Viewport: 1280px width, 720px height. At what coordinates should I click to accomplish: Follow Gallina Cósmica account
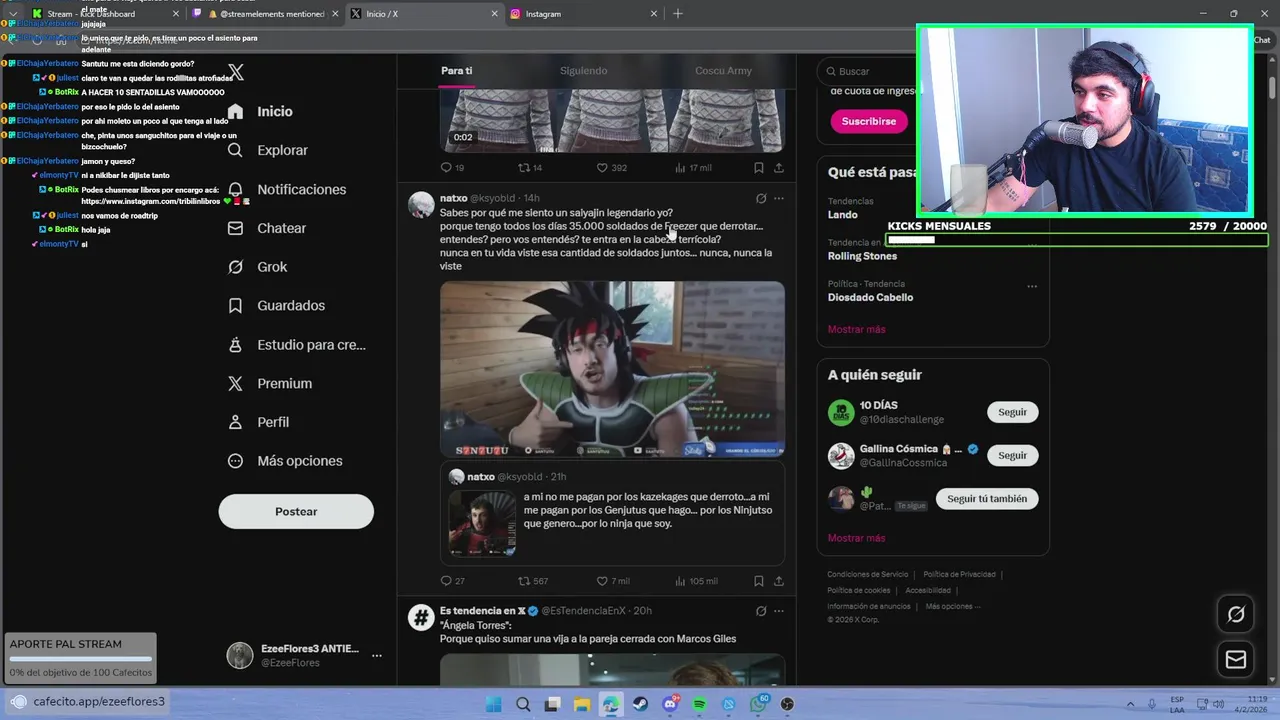pyautogui.click(x=1012, y=455)
